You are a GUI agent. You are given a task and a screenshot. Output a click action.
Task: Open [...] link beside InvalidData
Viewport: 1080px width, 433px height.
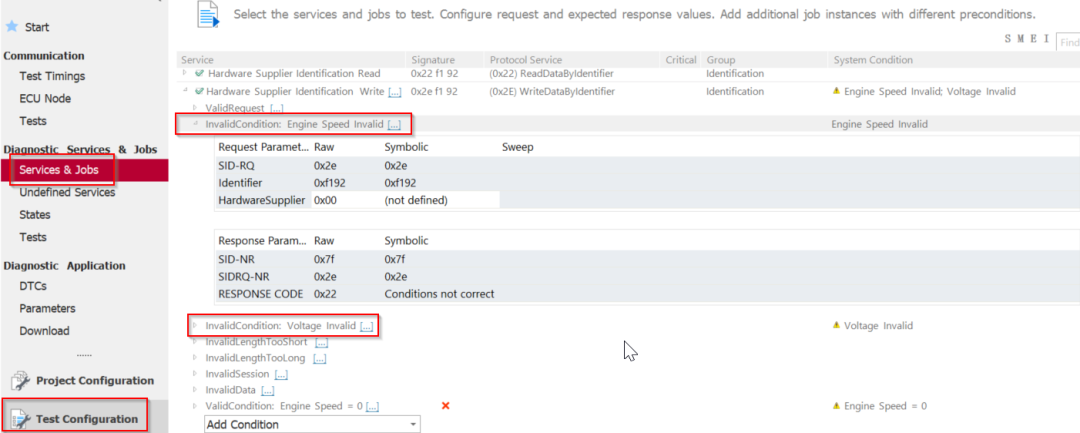268,391
